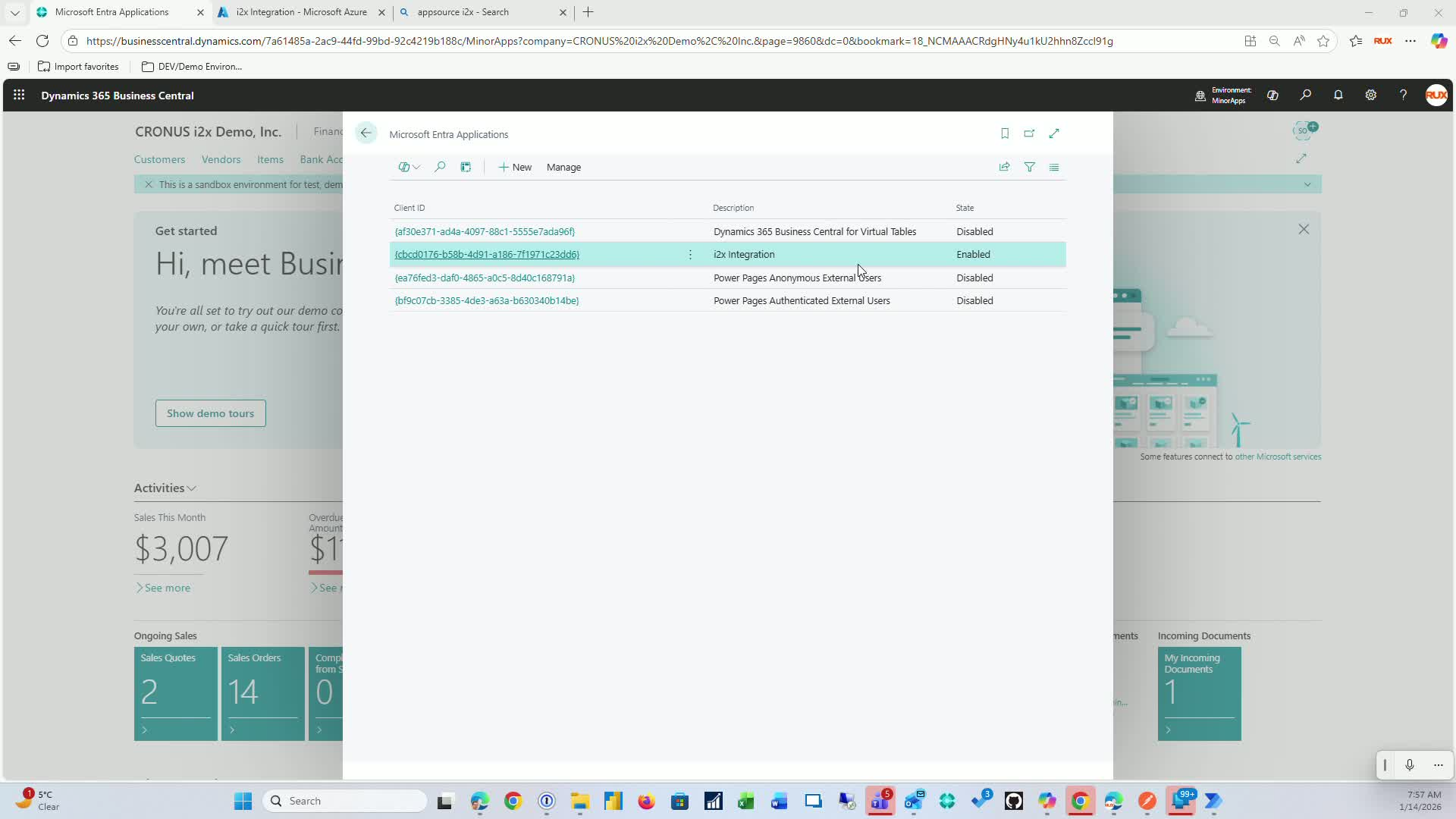Viewport: 1456px width, 819px height.
Task: Click the Windows taskbar Search box
Action: 345,801
